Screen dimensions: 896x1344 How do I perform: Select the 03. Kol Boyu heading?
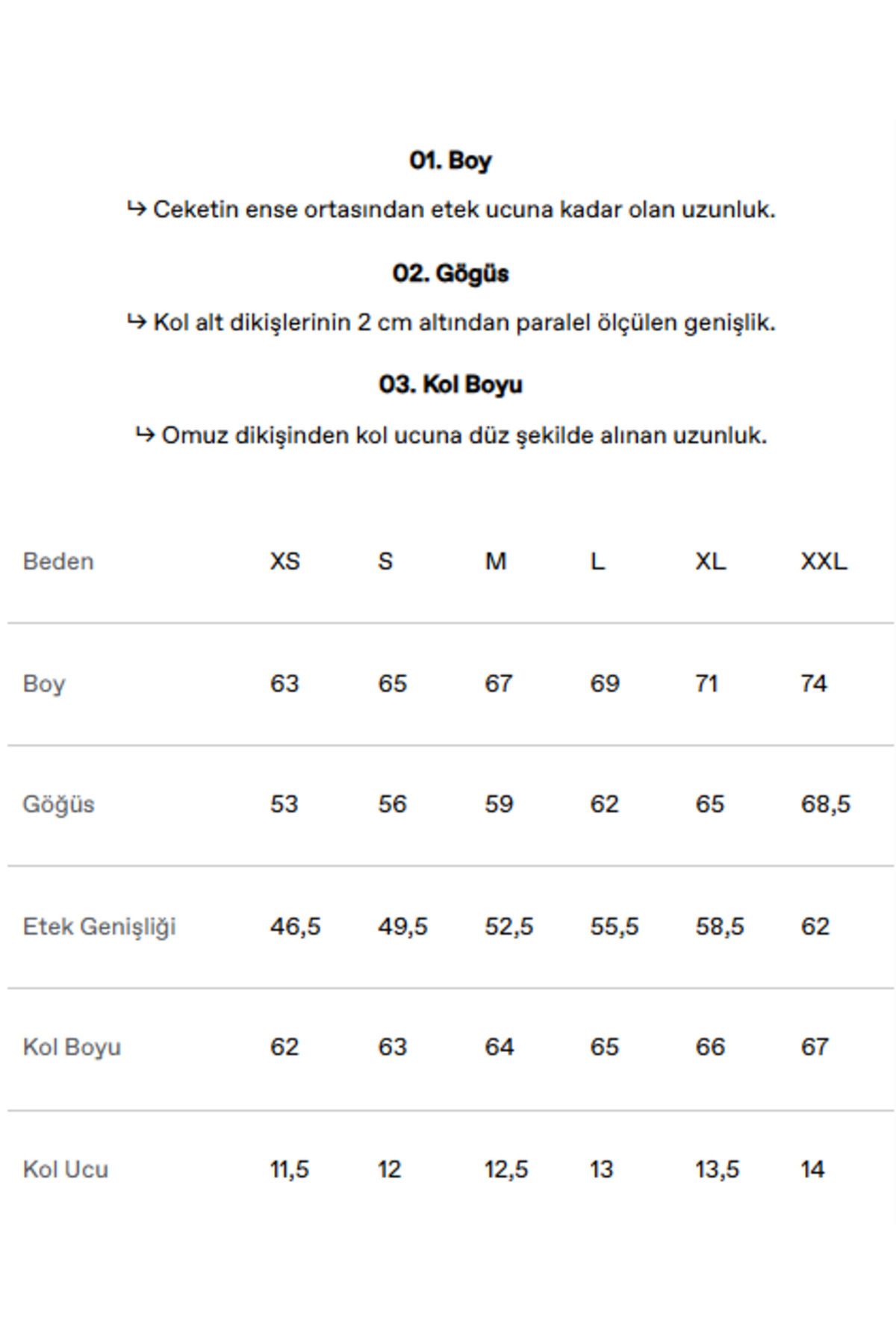(x=450, y=385)
